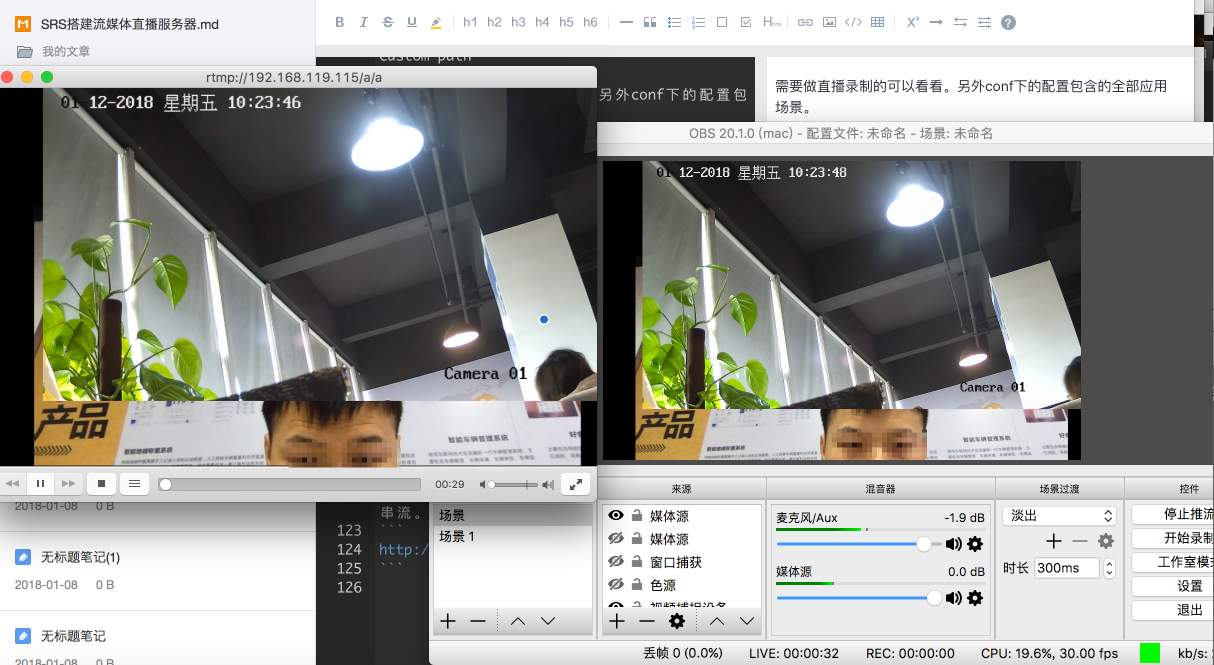This screenshot has width=1214, height=665.
Task: Open SRS搭建流媒体直播服务器.md file
Action: [x=132, y=23]
